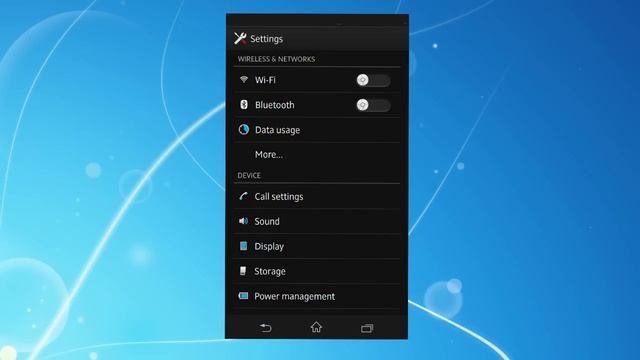Image resolution: width=640 pixels, height=360 pixels.
Task: Click the Power management battery icon
Action: point(243,296)
